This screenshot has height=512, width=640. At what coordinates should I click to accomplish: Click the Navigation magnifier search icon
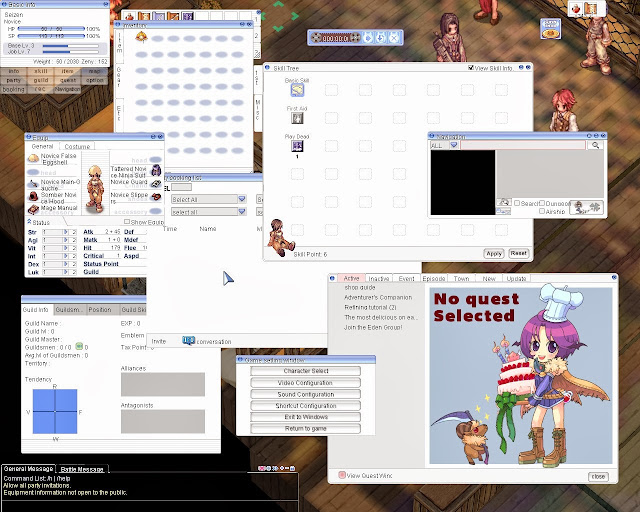tap(596, 145)
